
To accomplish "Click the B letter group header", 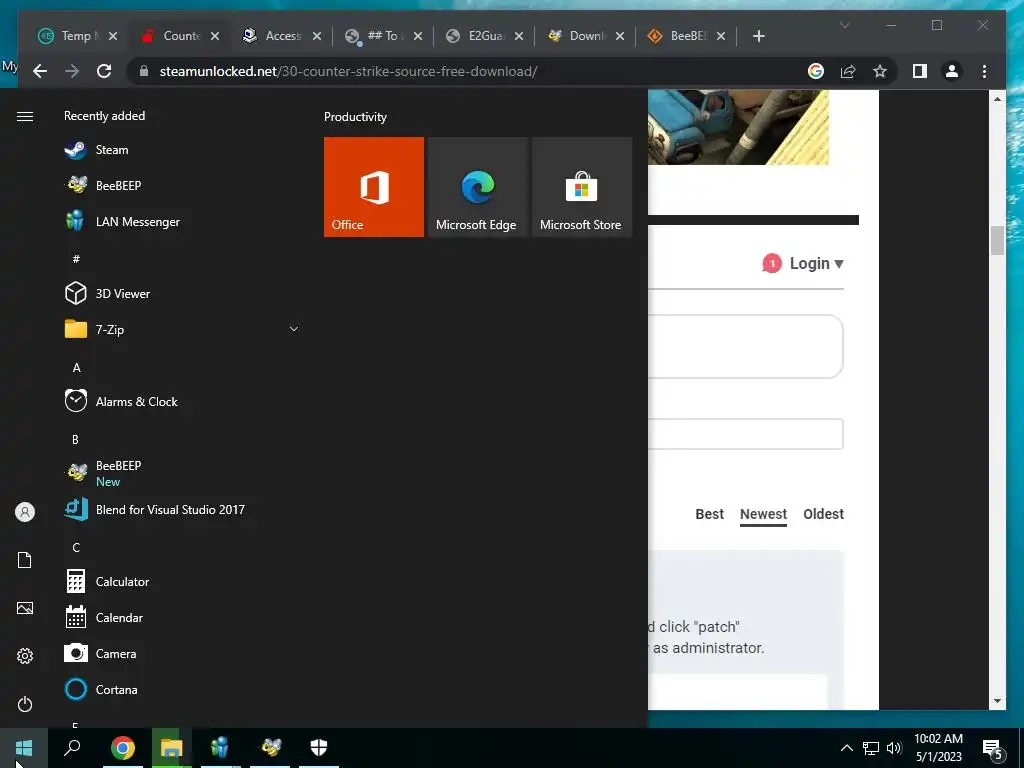I will click(x=75, y=440).
